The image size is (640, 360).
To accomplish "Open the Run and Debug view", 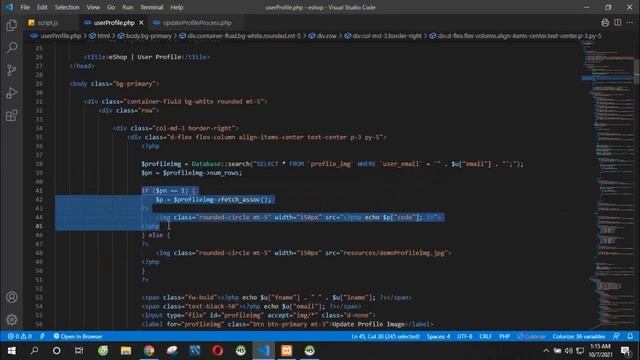I will point(11,93).
